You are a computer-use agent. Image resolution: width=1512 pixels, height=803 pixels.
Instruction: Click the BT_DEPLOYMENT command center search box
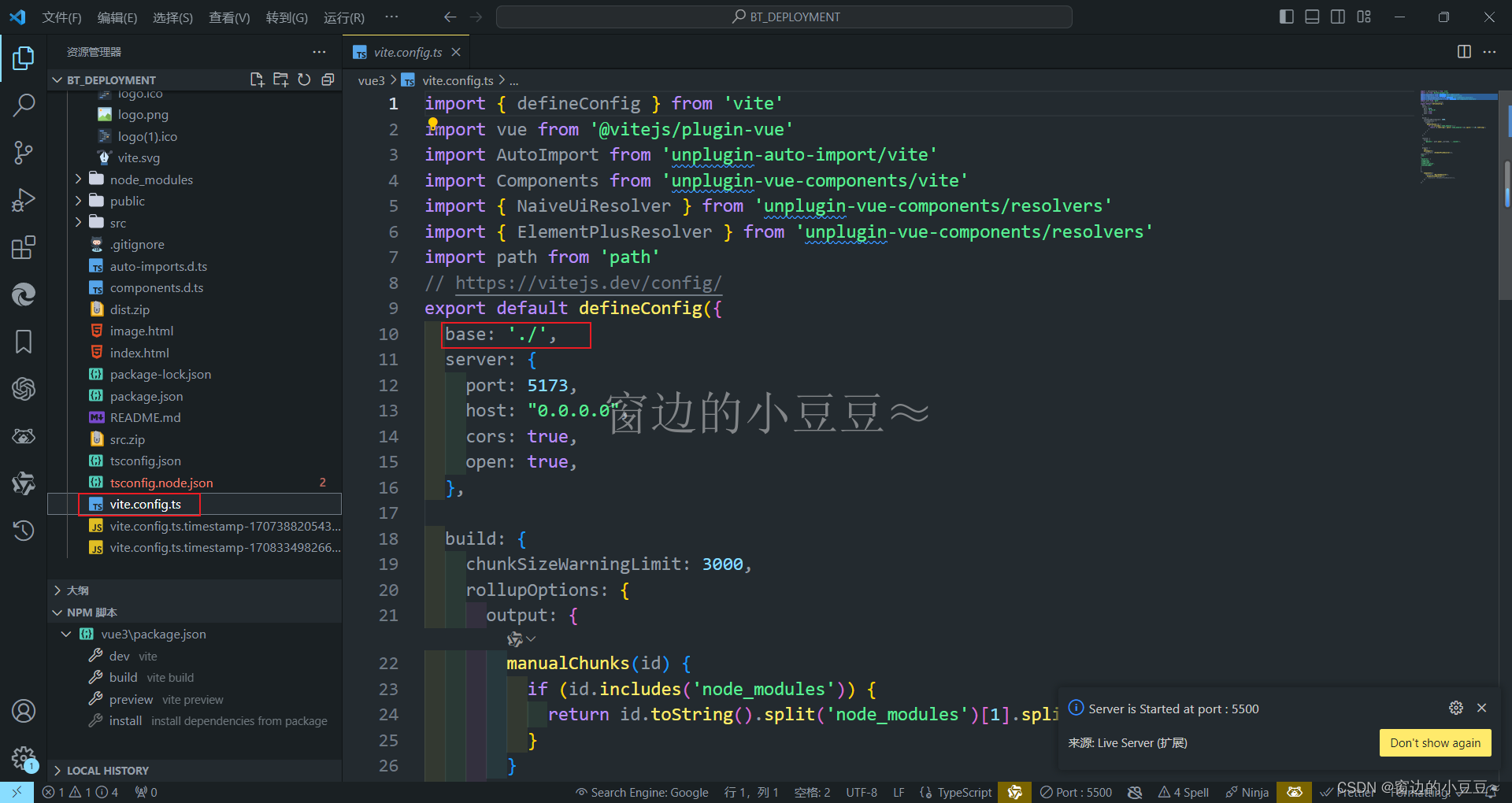coord(784,17)
